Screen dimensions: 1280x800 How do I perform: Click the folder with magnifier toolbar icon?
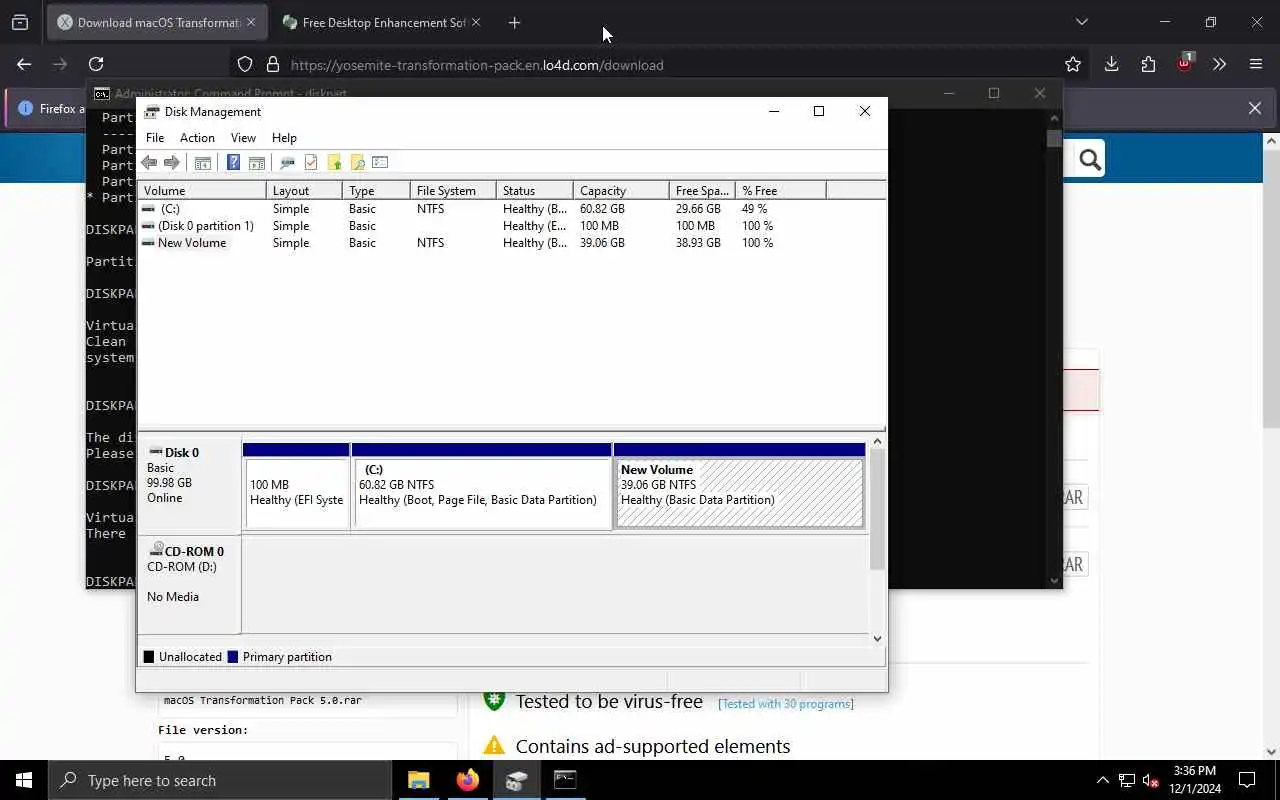pyautogui.click(x=357, y=163)
